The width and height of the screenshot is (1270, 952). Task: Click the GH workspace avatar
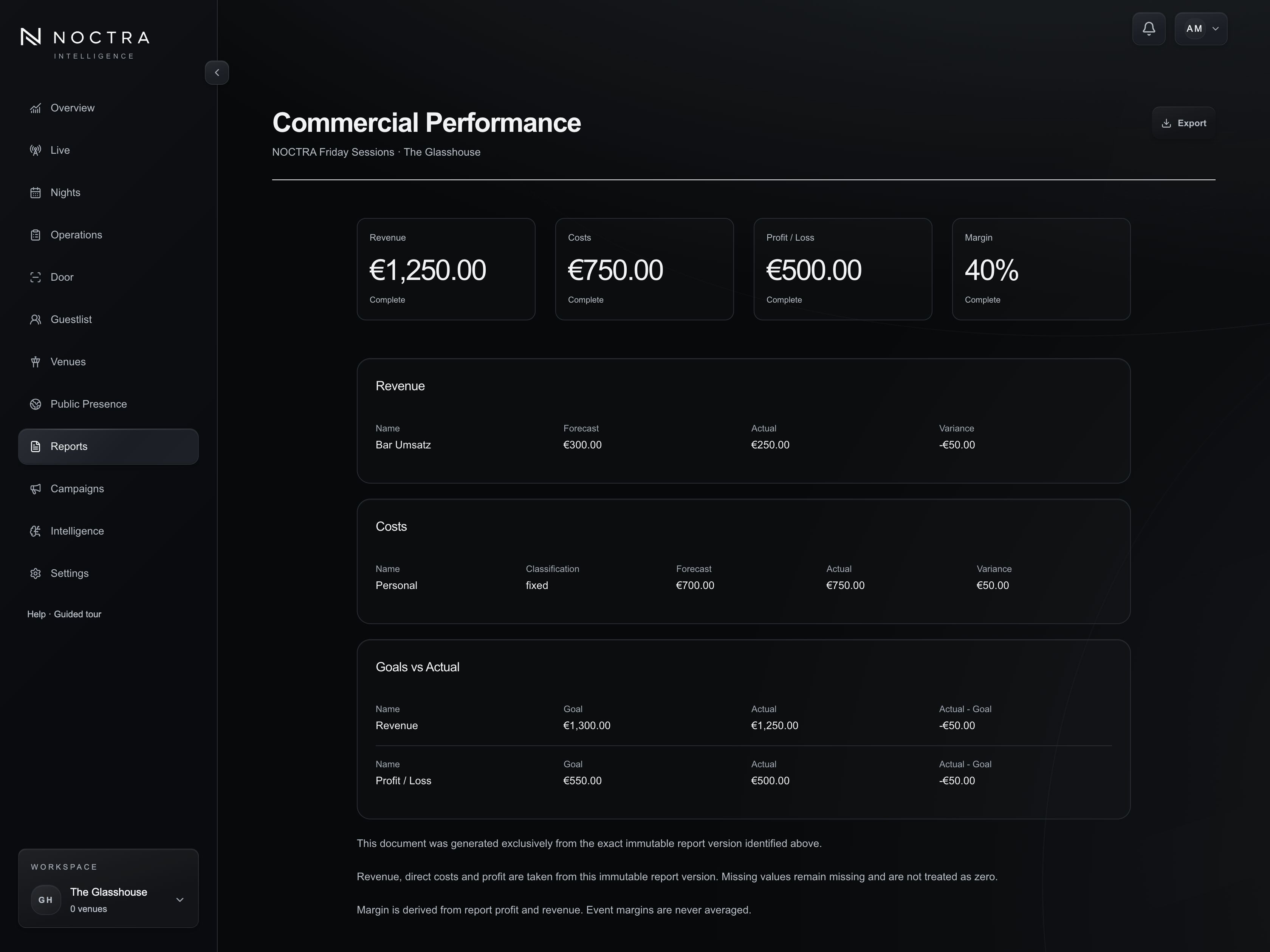[46, 900]
